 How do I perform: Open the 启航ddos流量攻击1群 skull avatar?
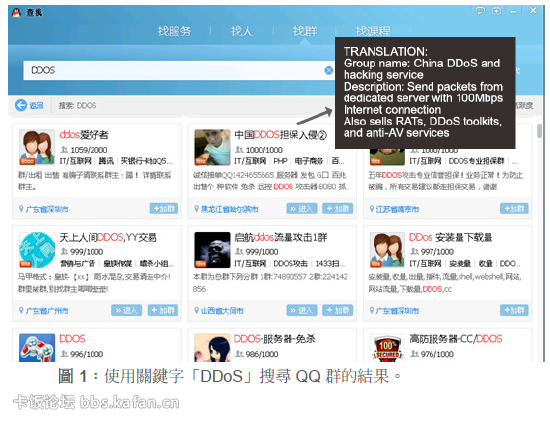tap(212, 250)
